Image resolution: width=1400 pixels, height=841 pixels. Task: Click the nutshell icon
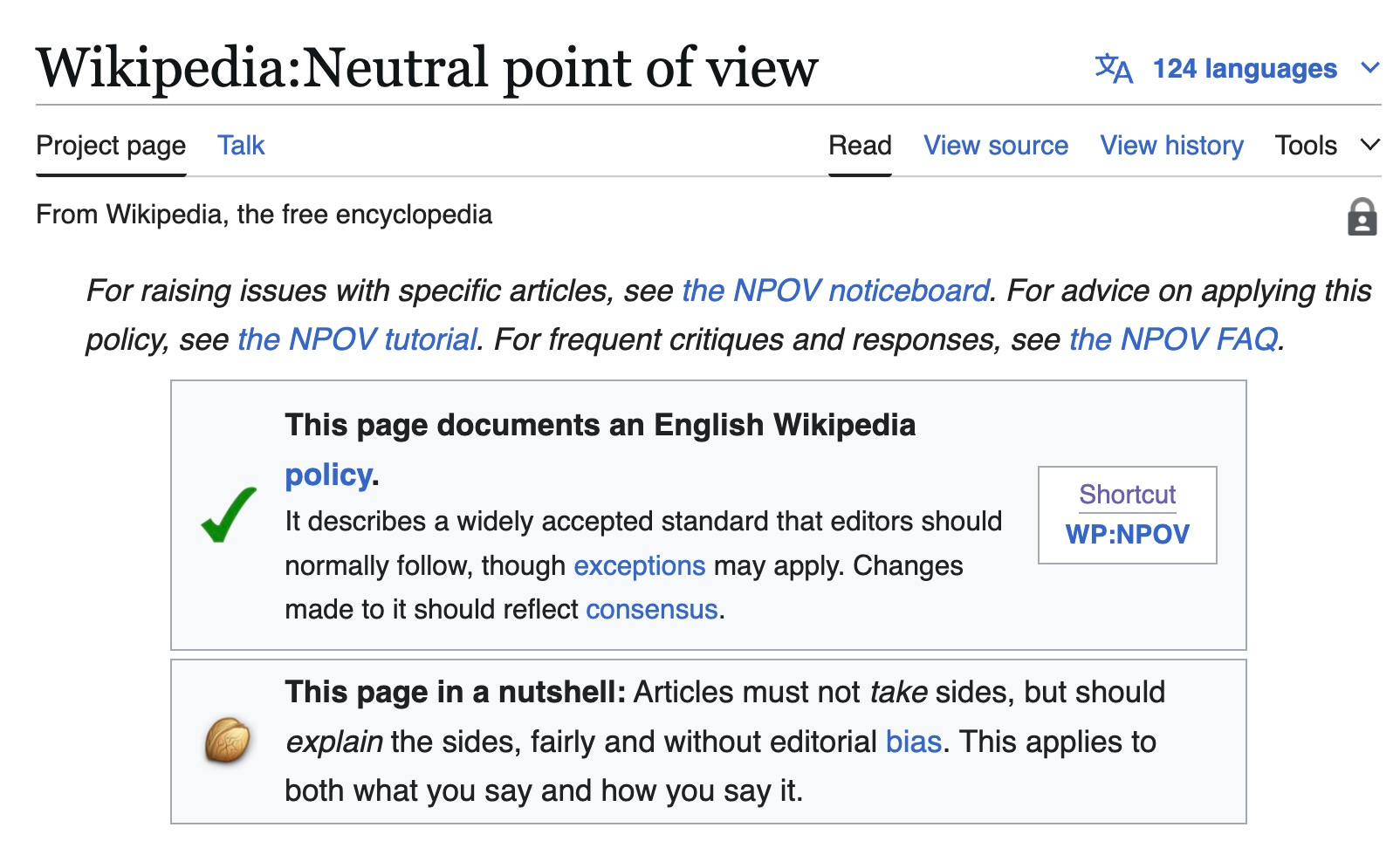click(228, 741)
